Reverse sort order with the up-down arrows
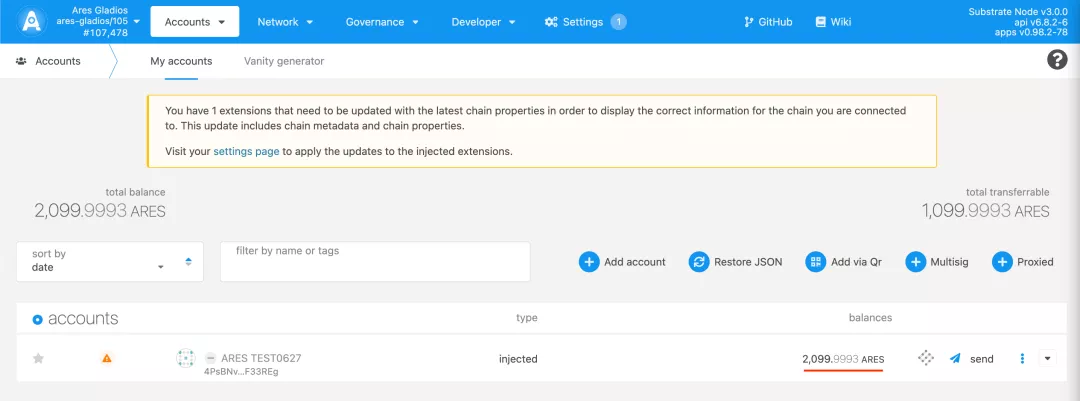The height and width of the screenshot is (401, 1080). [189, 262]
